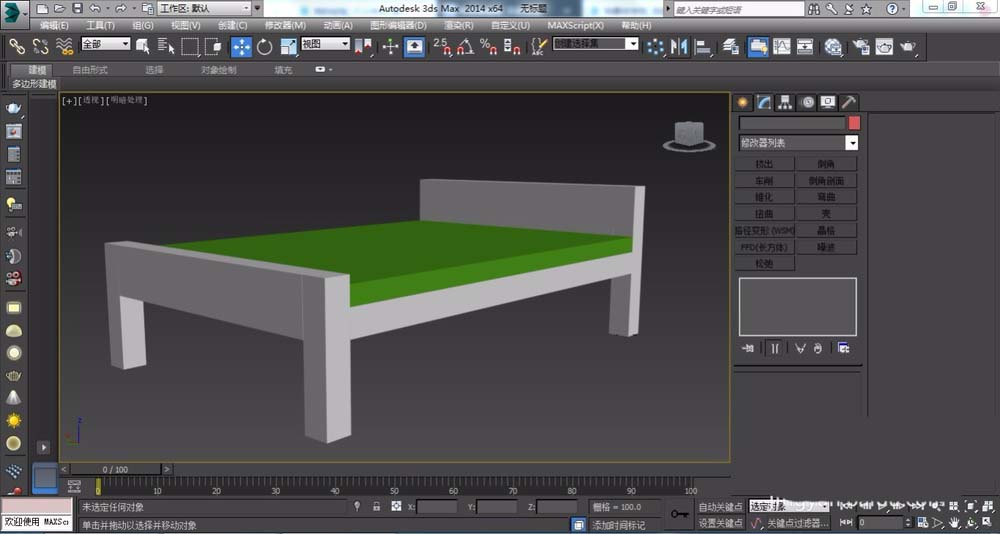This screenshot has width=1000, height=534.
Task: Click the red object color swatch
Action: pos(854,122)
